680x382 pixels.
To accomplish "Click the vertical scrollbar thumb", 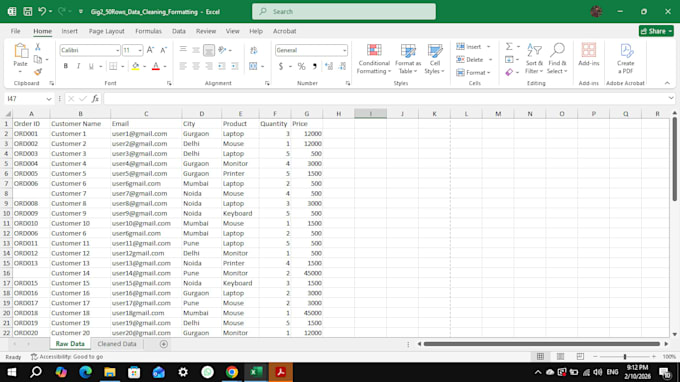I will pyautogui.click(x=674, y=159).
